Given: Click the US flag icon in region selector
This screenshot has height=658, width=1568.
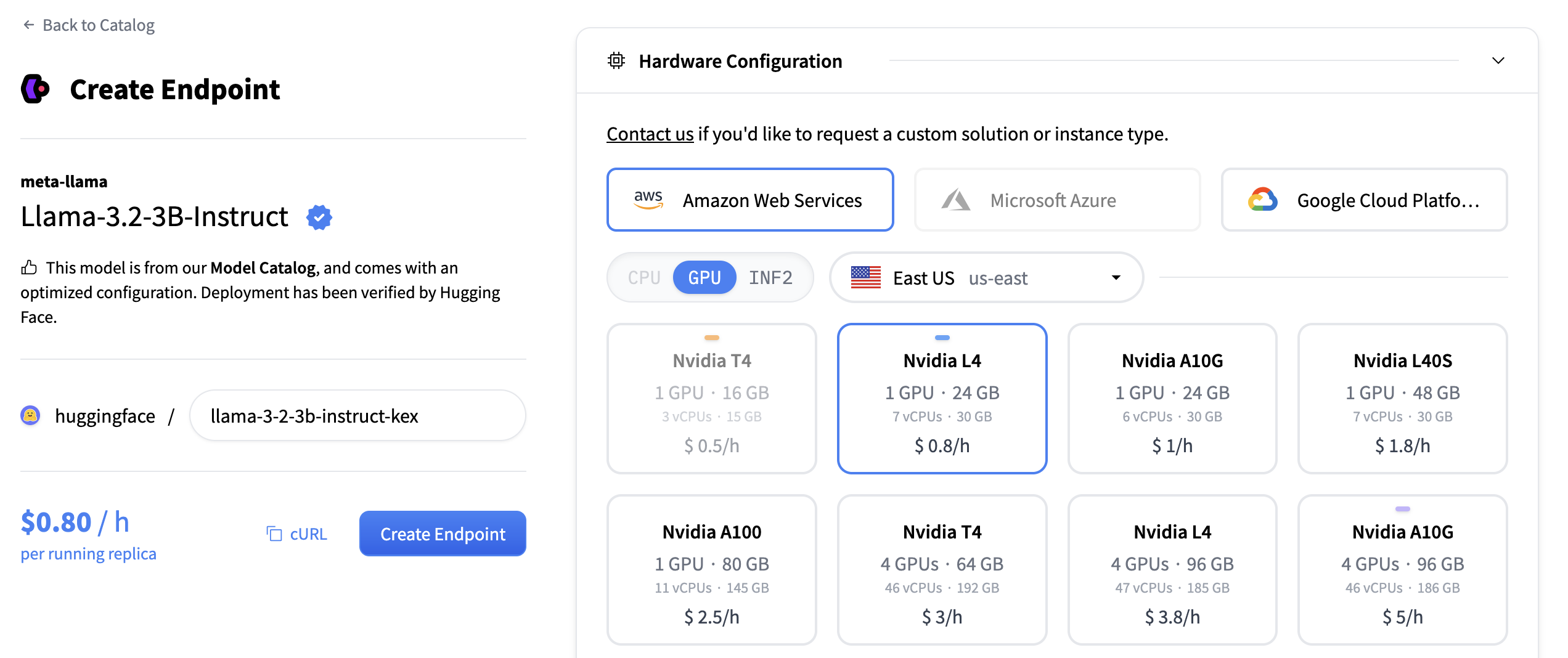Looking at the screenshot, I should point(866,277).
